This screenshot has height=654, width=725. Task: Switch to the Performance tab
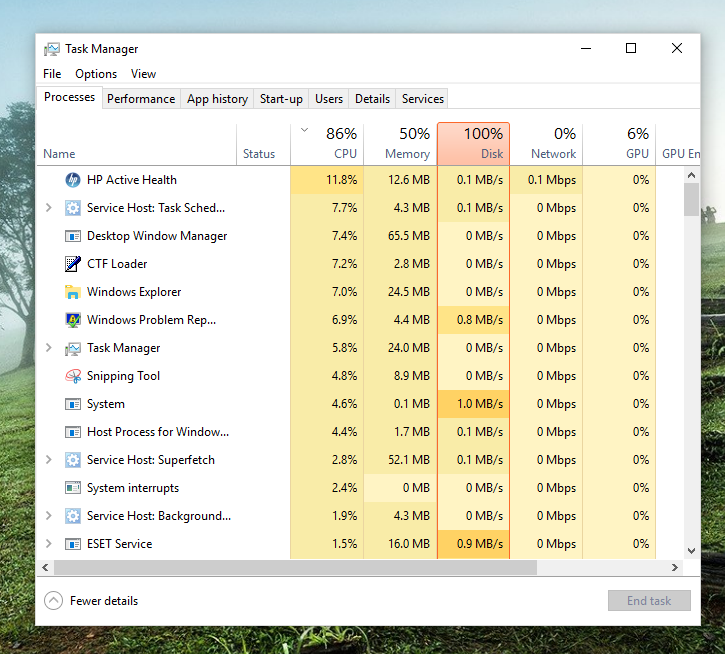pos(141,99)
